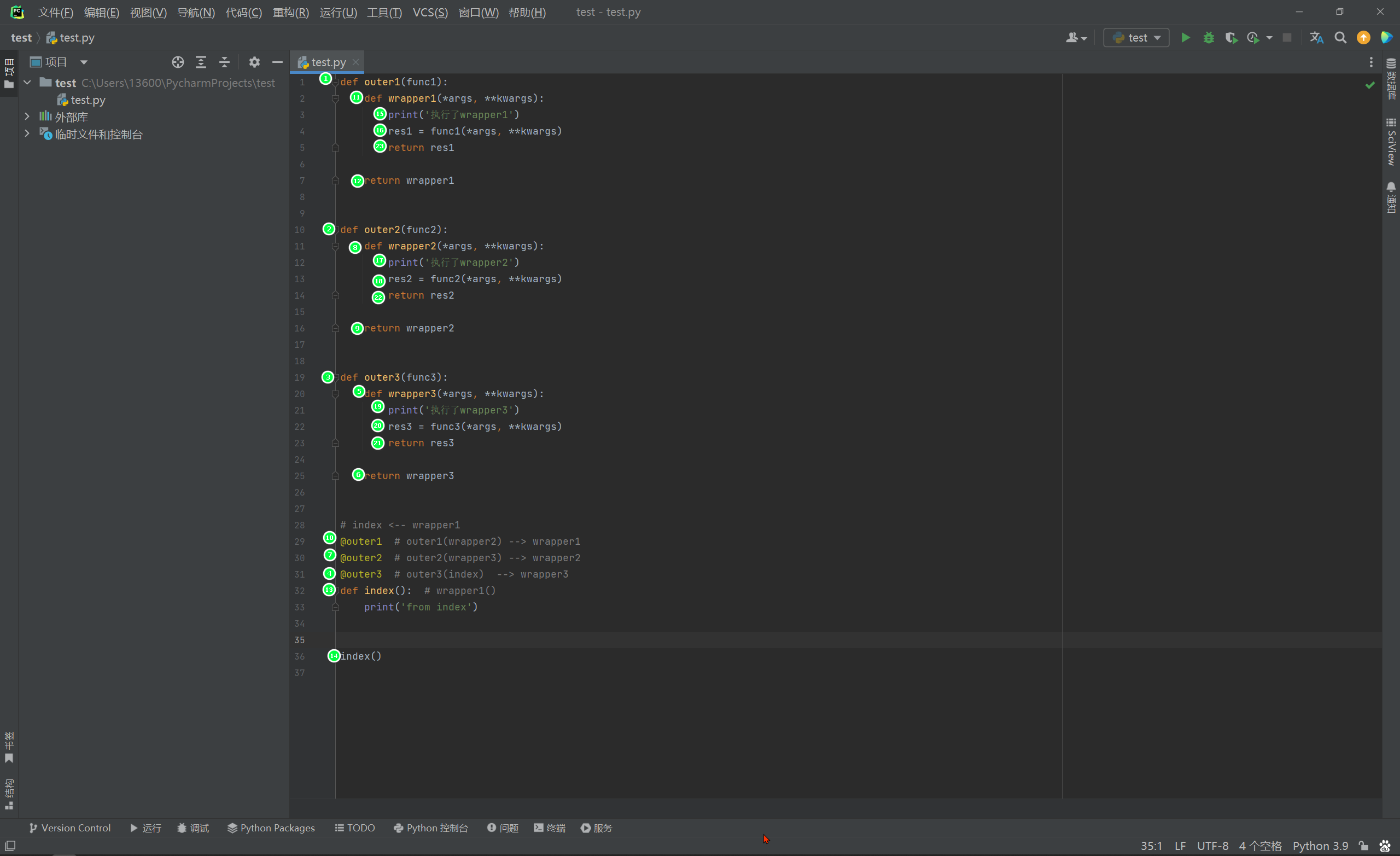1400x856 pixels.
Task: Click the orange IDE update icon
Action: click(1363, 38)
